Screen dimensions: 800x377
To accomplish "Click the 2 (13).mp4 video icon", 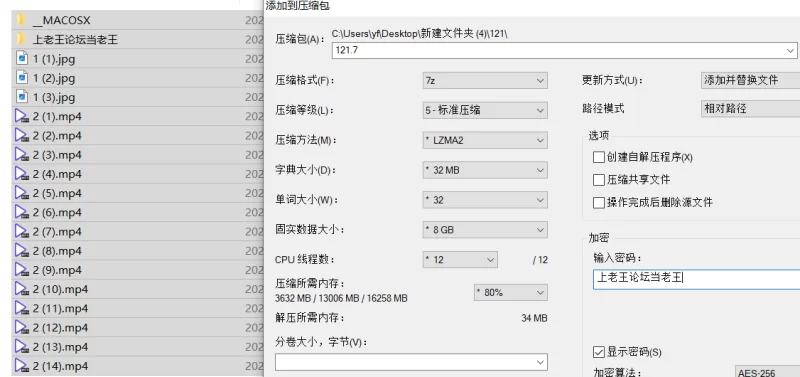I will click(21, 347).
